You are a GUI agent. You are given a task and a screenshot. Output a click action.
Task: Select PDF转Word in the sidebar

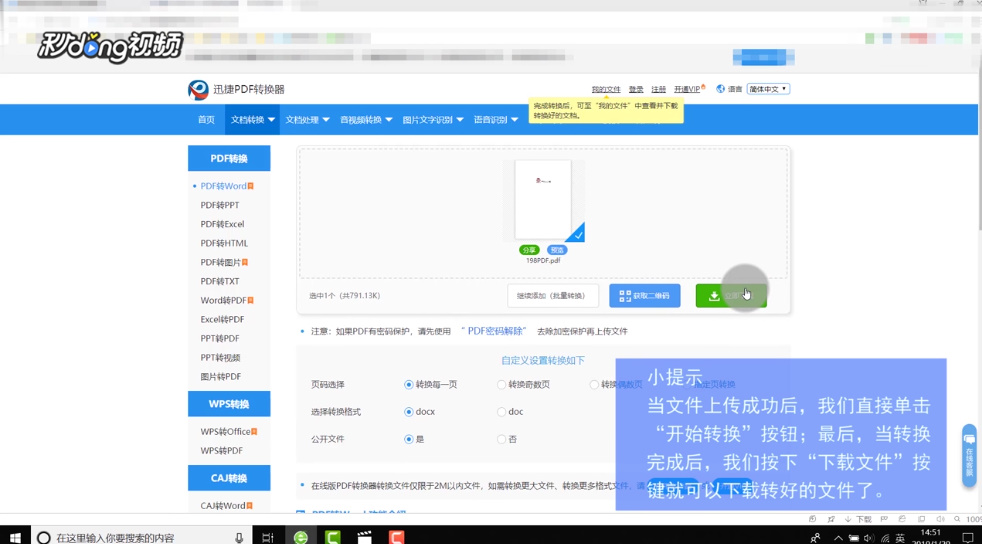pyautogui.click(x=224, y=186)
